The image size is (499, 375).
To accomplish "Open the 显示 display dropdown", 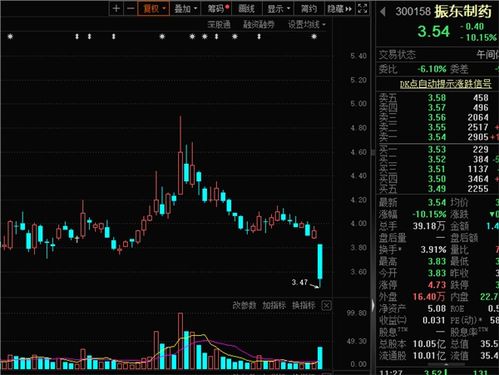I will click(279, 9).
